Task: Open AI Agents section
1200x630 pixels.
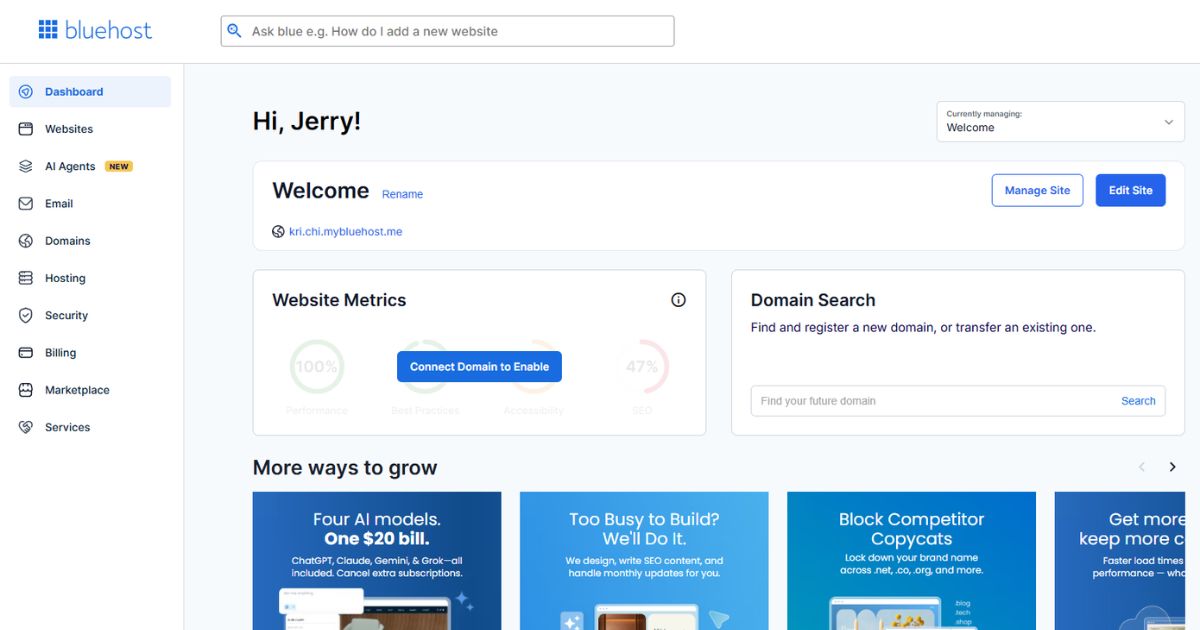Action: coord(90,166)
